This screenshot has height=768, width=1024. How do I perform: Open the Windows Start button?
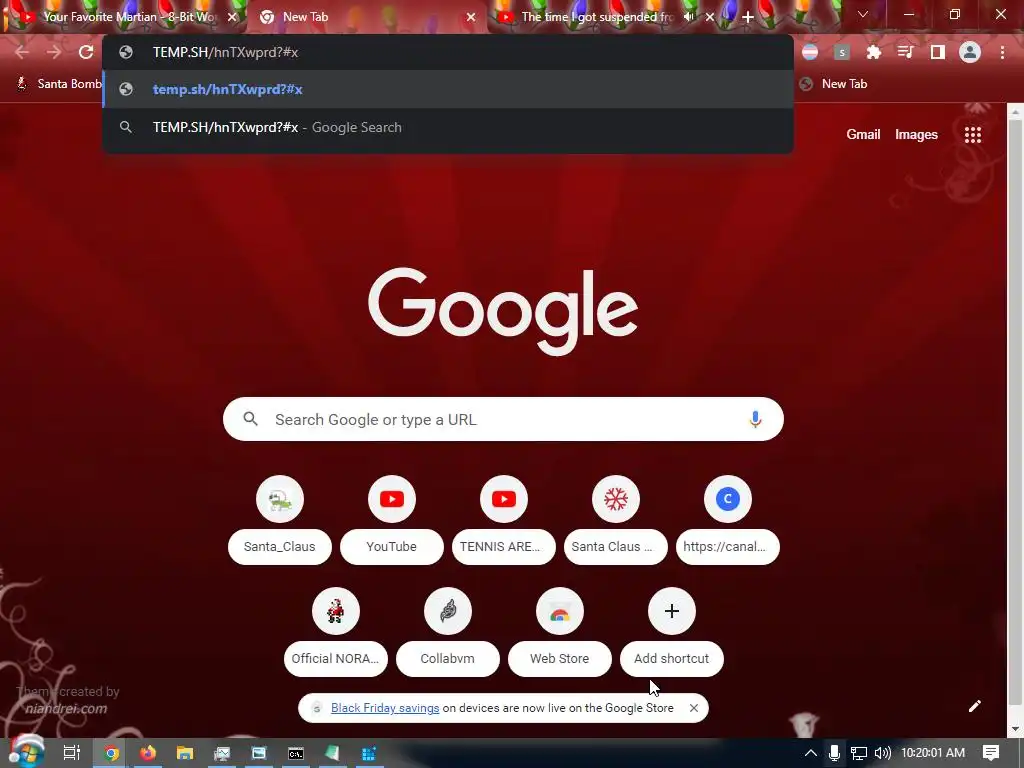(26, 753)
